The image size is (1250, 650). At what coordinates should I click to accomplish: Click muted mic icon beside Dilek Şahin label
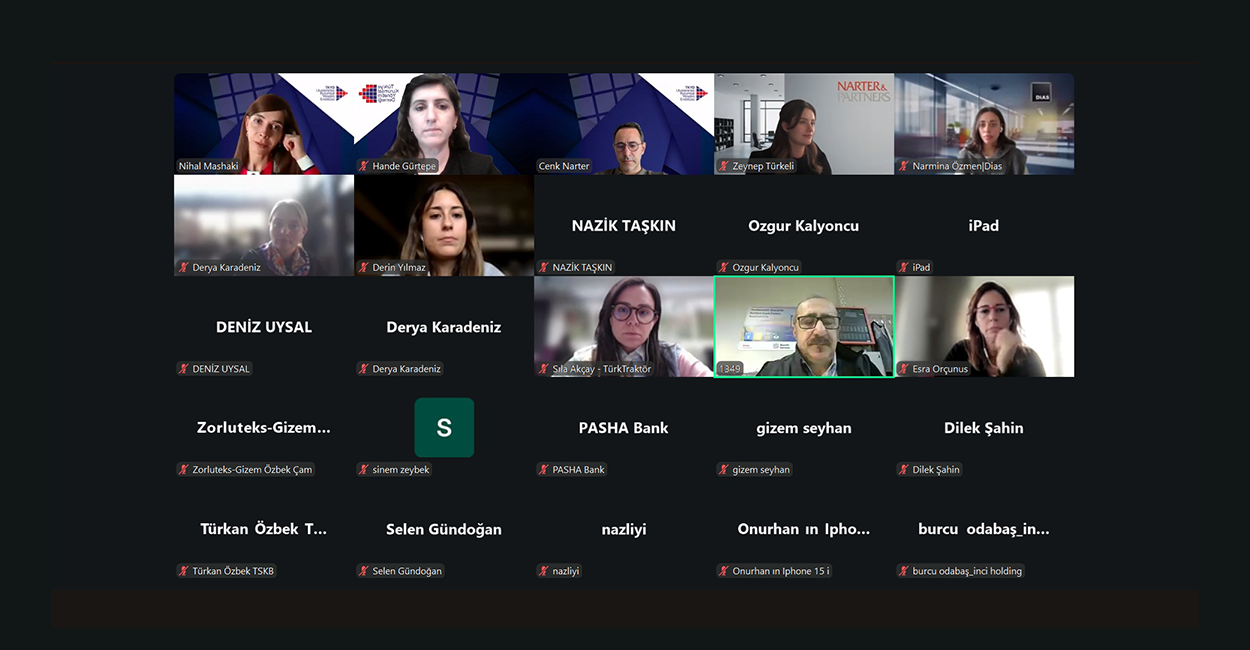point(904,469)
